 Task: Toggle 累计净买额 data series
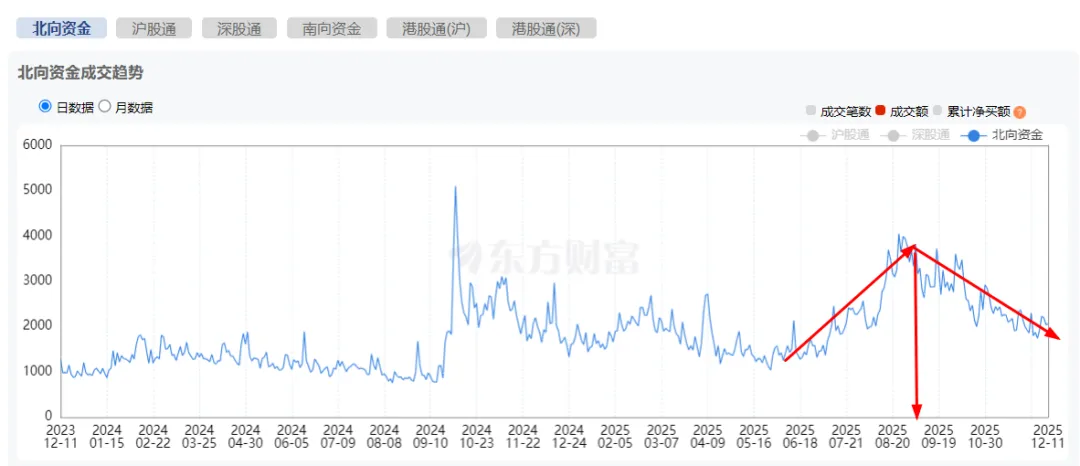tap(978, 112)
